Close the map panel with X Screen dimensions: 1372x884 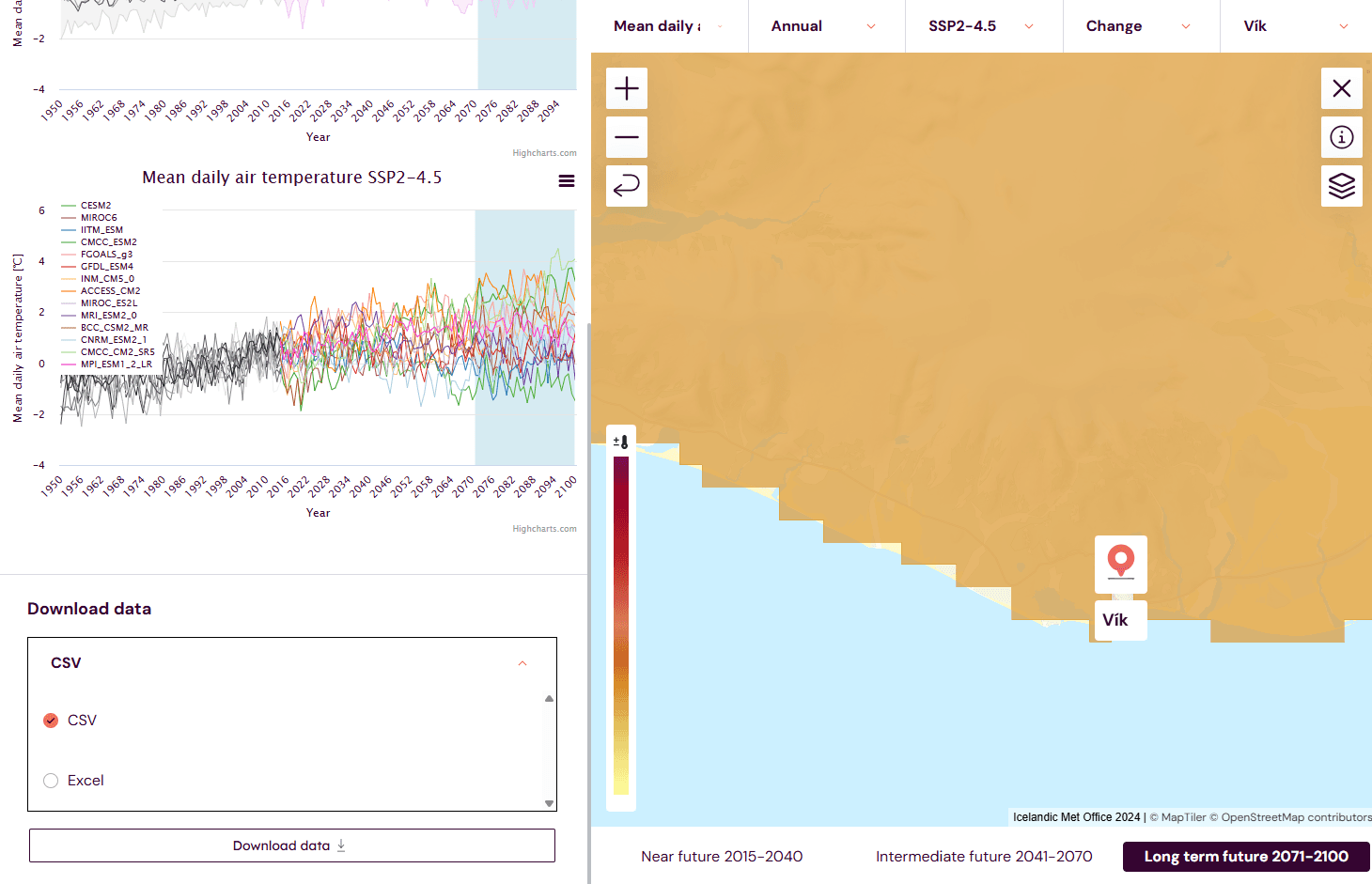tap(1341, 88)
